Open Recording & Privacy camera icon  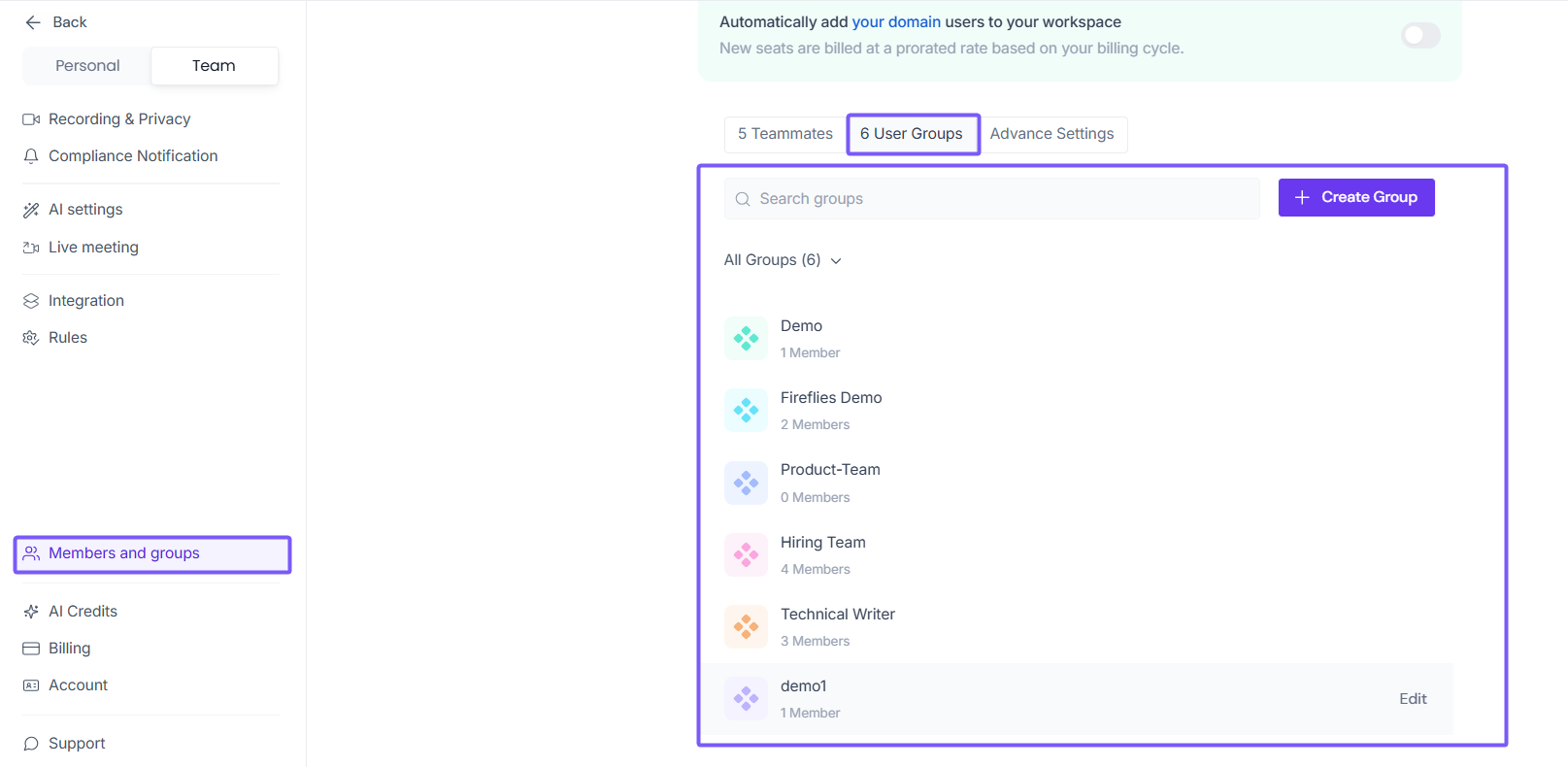pos(31,119)
